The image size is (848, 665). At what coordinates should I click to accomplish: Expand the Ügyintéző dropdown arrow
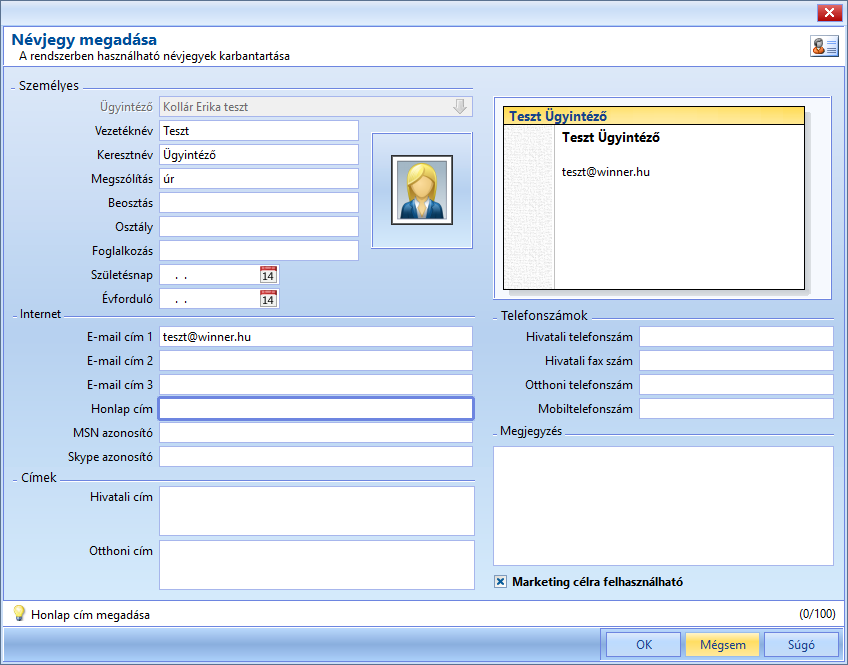click(460, 107)
